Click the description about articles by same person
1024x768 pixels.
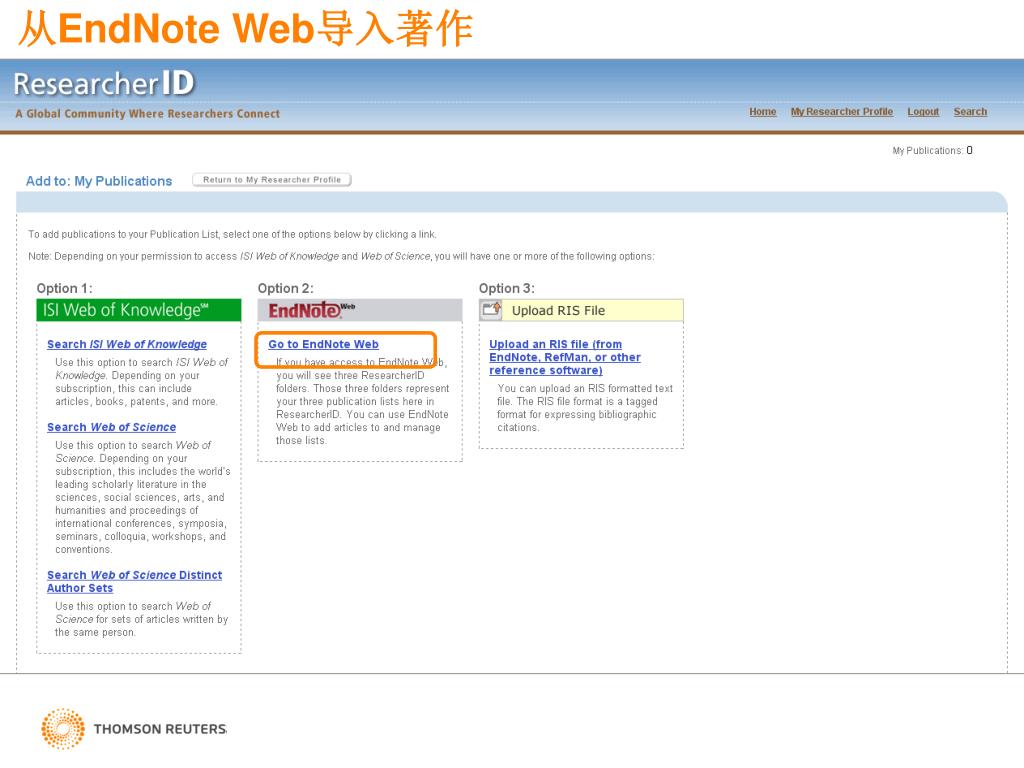pyautogui.click(x=141, y=619)
